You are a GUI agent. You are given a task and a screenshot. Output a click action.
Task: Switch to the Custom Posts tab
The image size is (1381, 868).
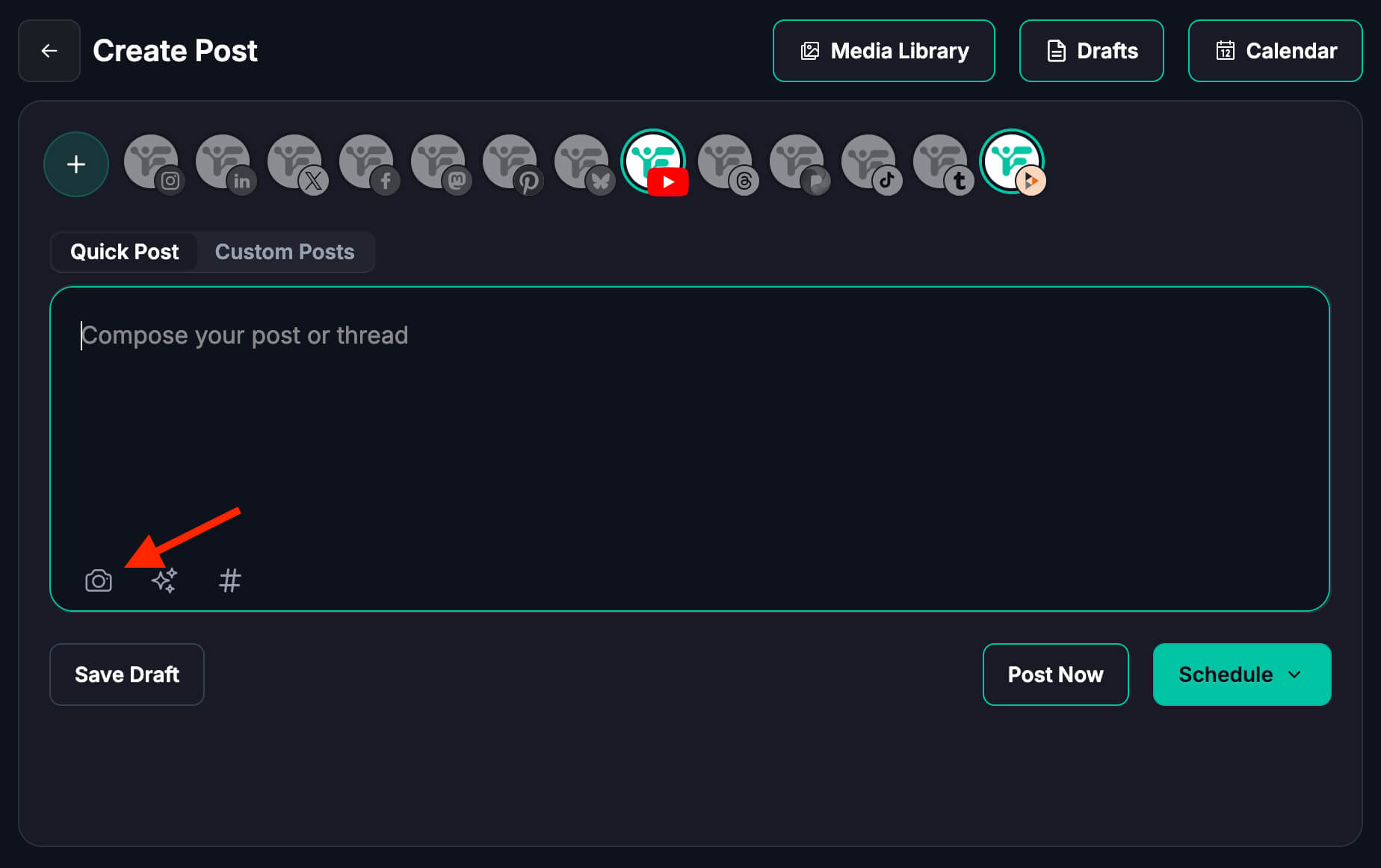[285, 252]
